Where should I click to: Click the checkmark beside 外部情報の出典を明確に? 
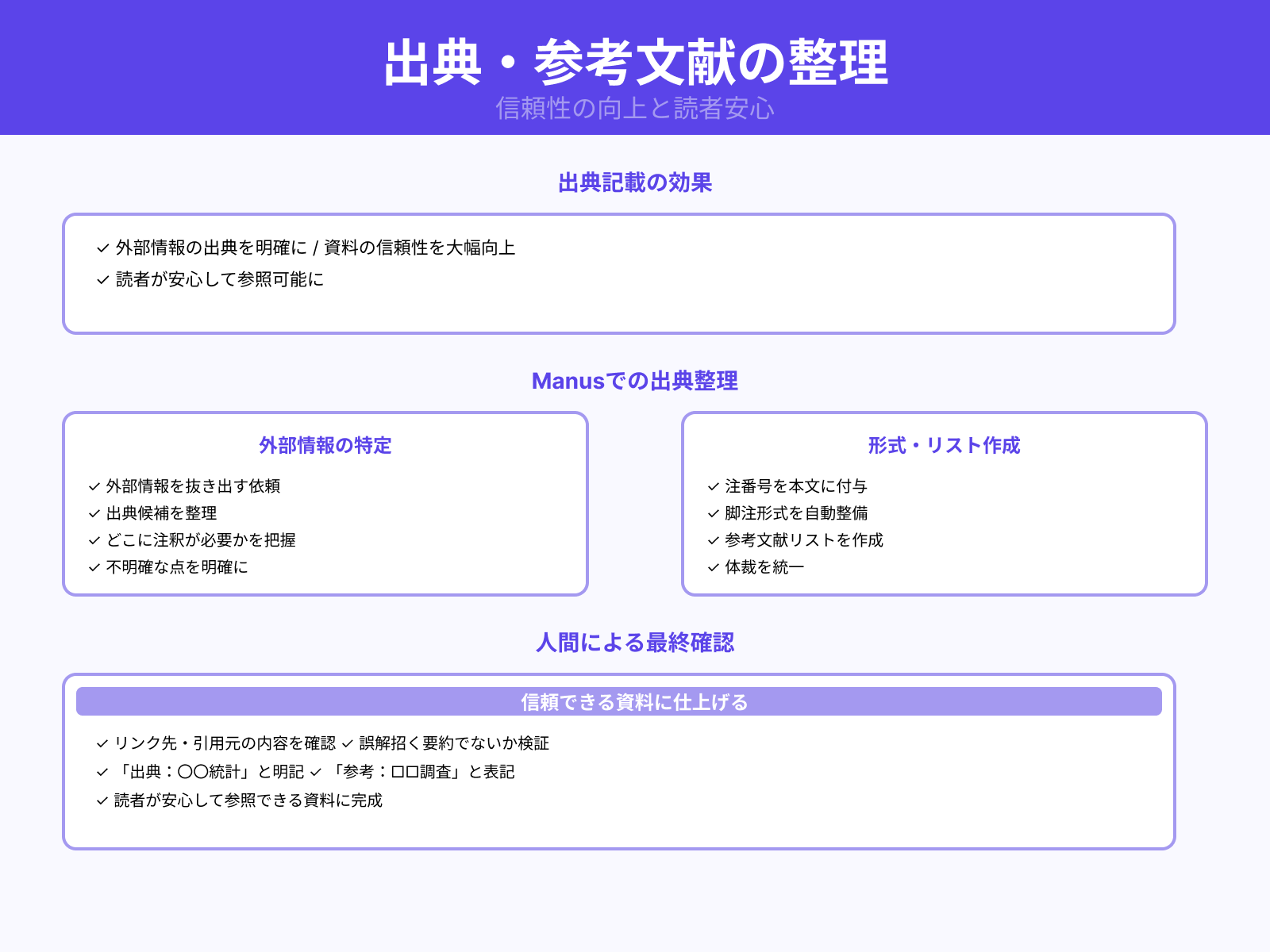[101, 247]
